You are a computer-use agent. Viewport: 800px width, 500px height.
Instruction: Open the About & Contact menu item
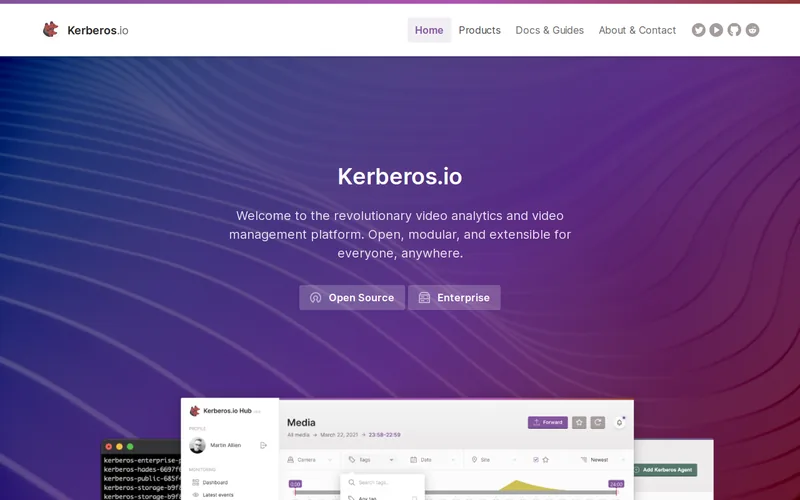pos(637,30)
